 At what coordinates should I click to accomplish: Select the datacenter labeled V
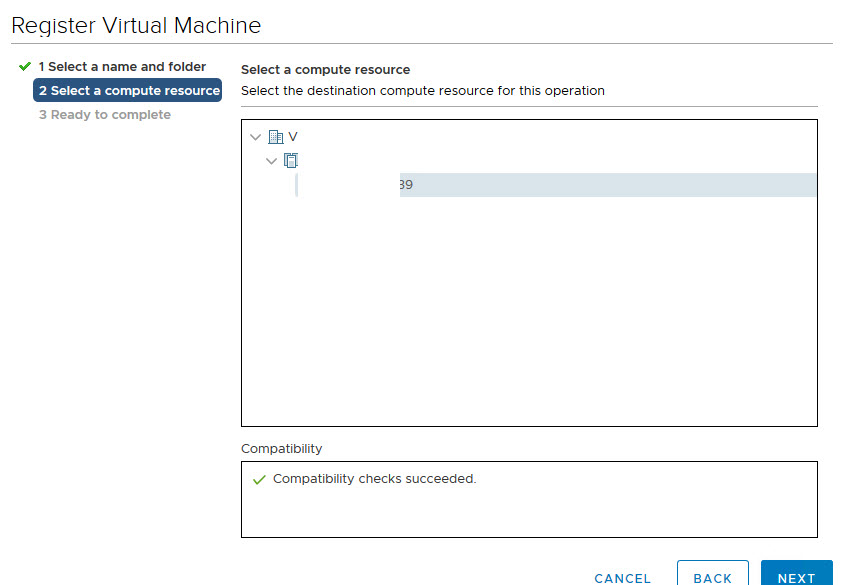293,137
